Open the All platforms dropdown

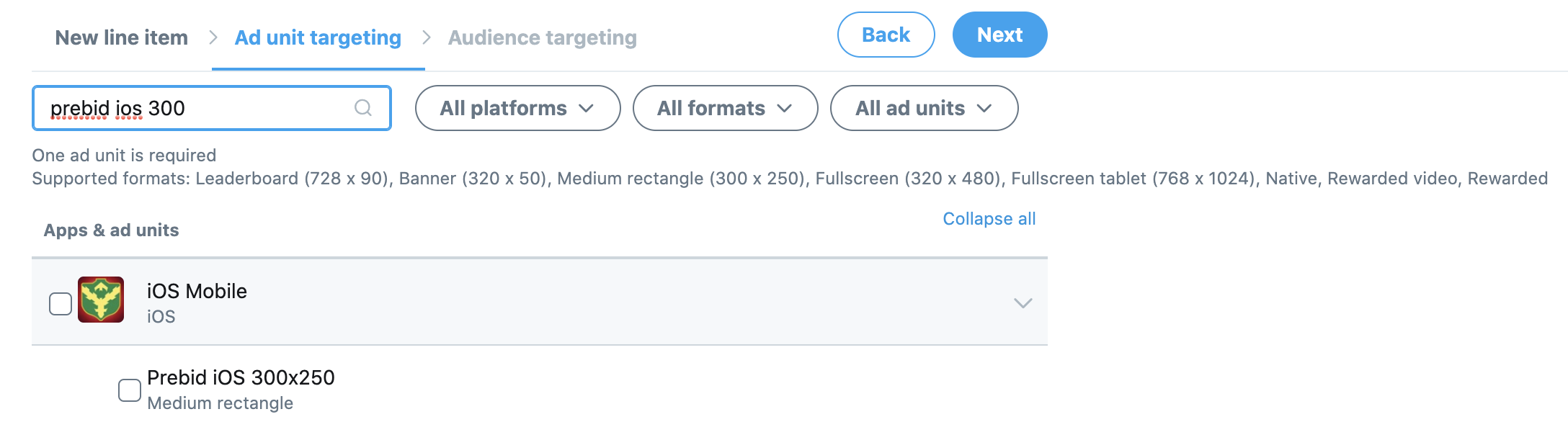click(517, 108)
